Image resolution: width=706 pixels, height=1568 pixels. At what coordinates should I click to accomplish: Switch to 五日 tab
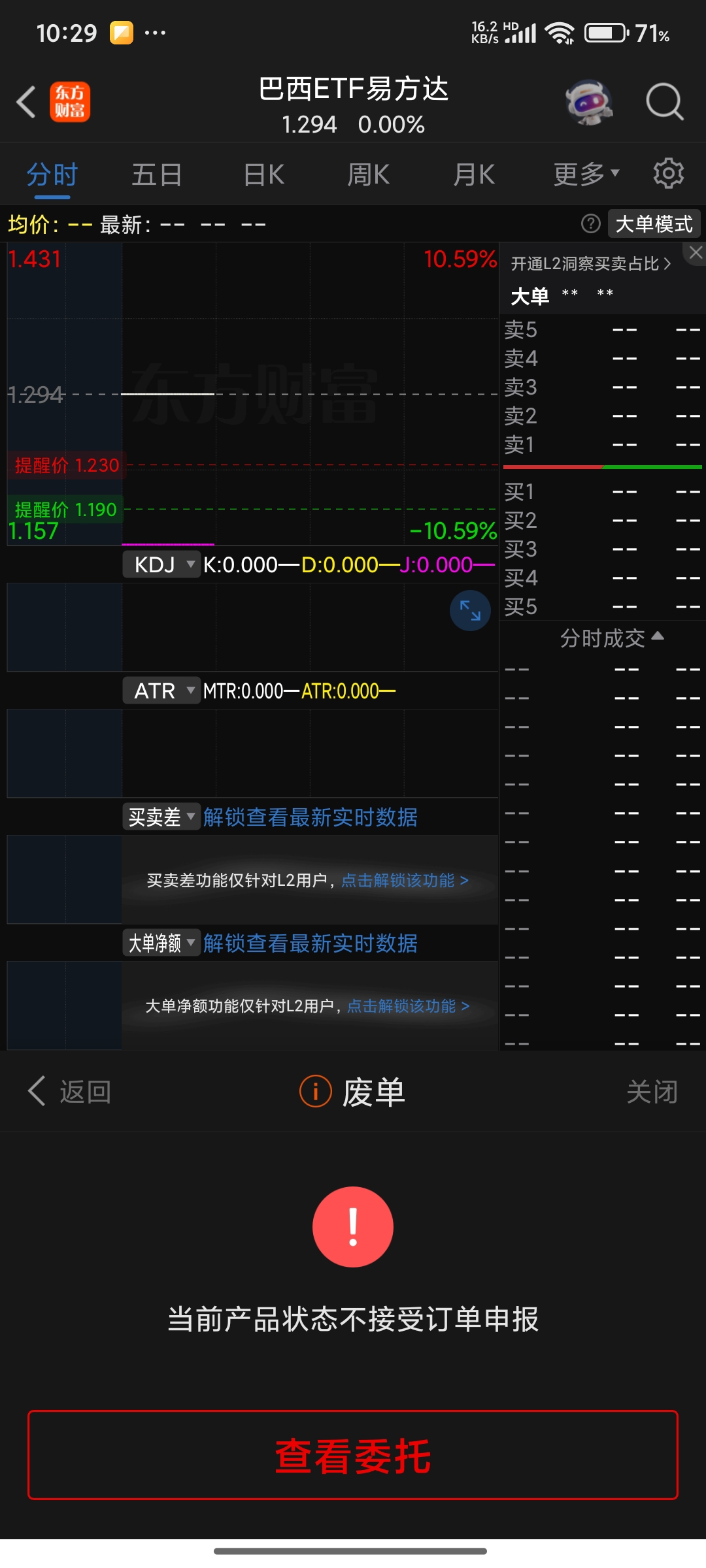pyautogui.click(x=157, y=175)
